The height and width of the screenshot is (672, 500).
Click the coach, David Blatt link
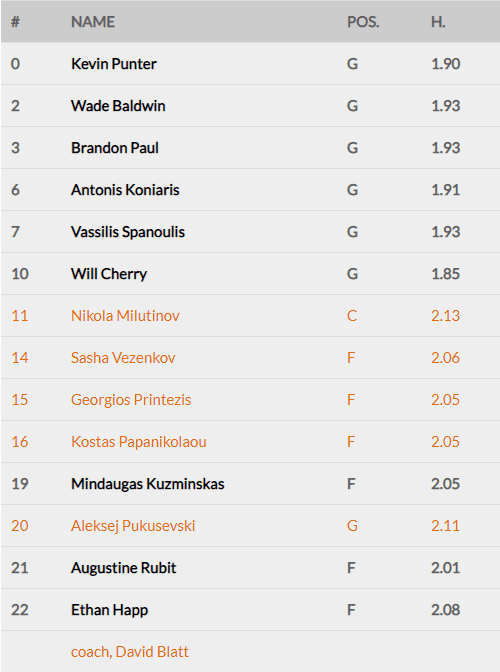click(x=129, y=652)
